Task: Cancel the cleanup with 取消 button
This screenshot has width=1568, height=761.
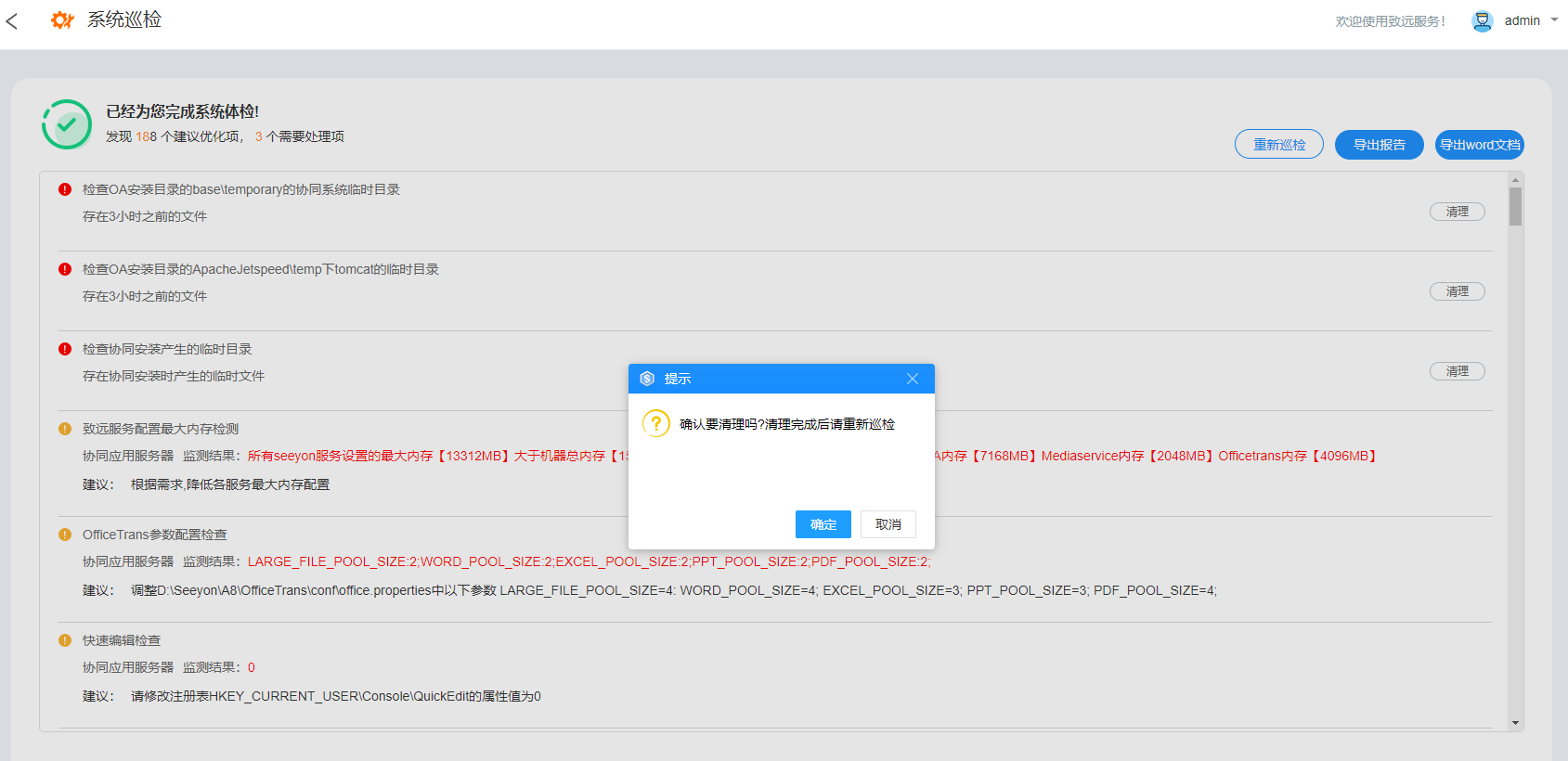Action: click(888, 524)
